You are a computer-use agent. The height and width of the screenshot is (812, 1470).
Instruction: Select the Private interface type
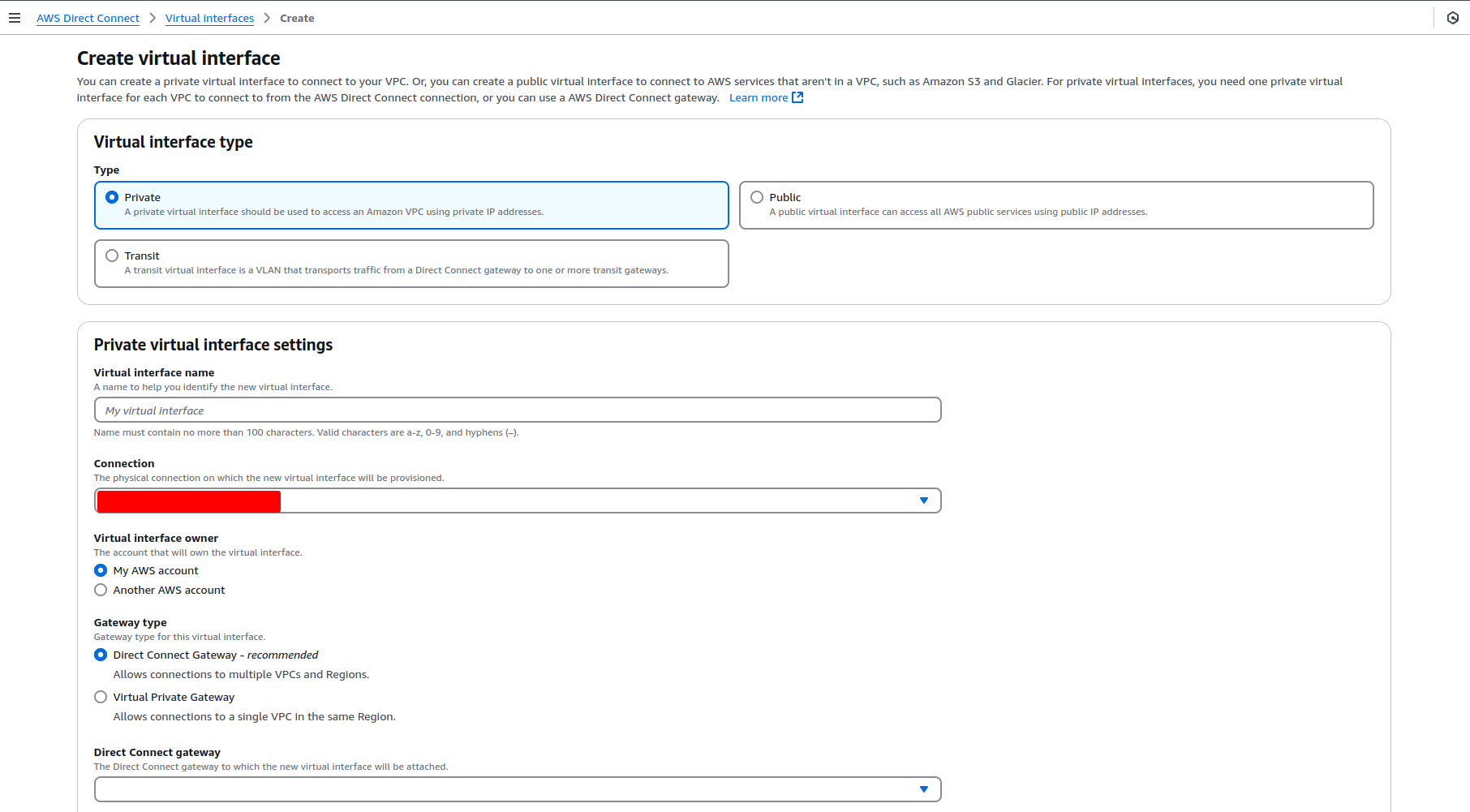[x=411, y=205]
